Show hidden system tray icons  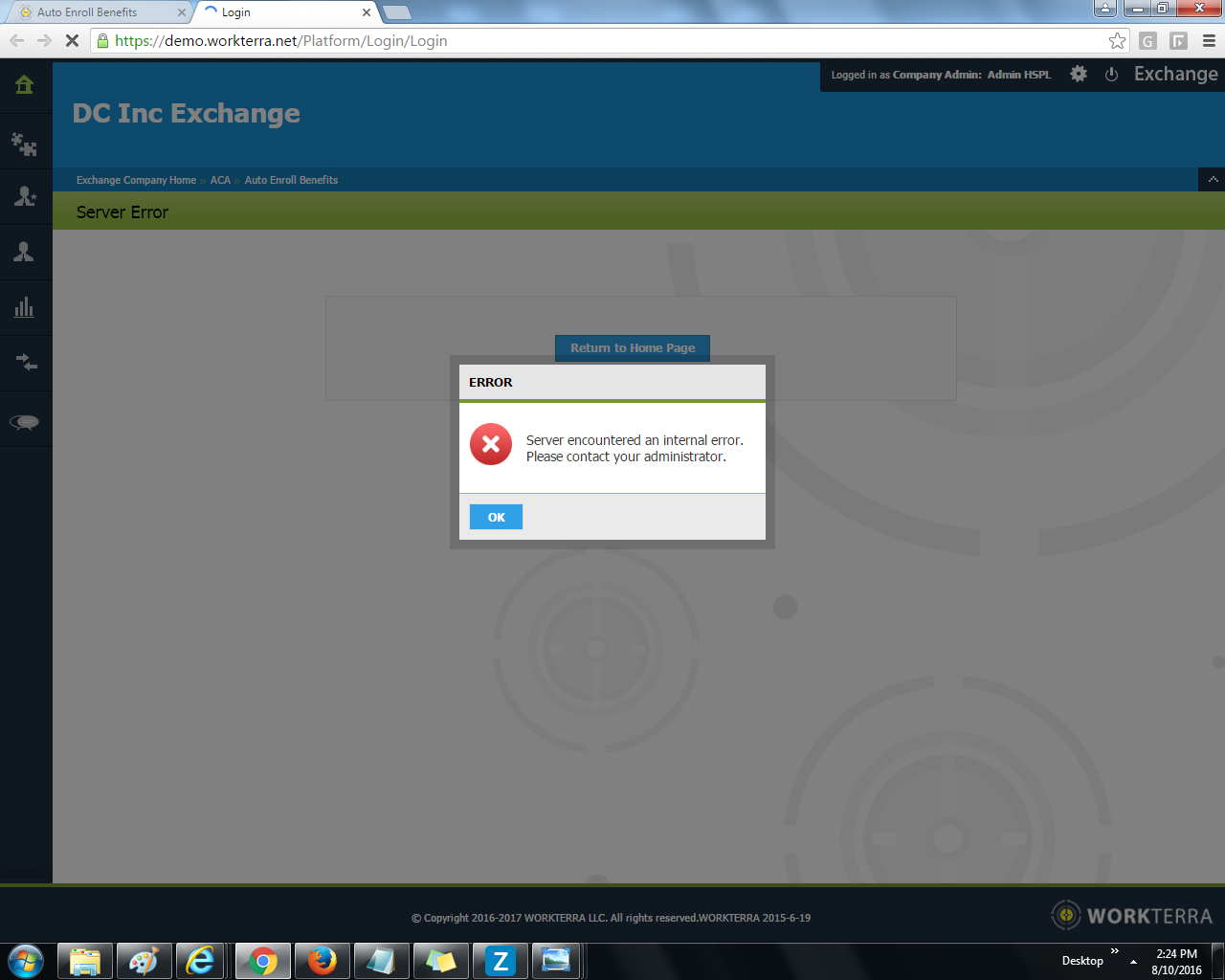1133,961
